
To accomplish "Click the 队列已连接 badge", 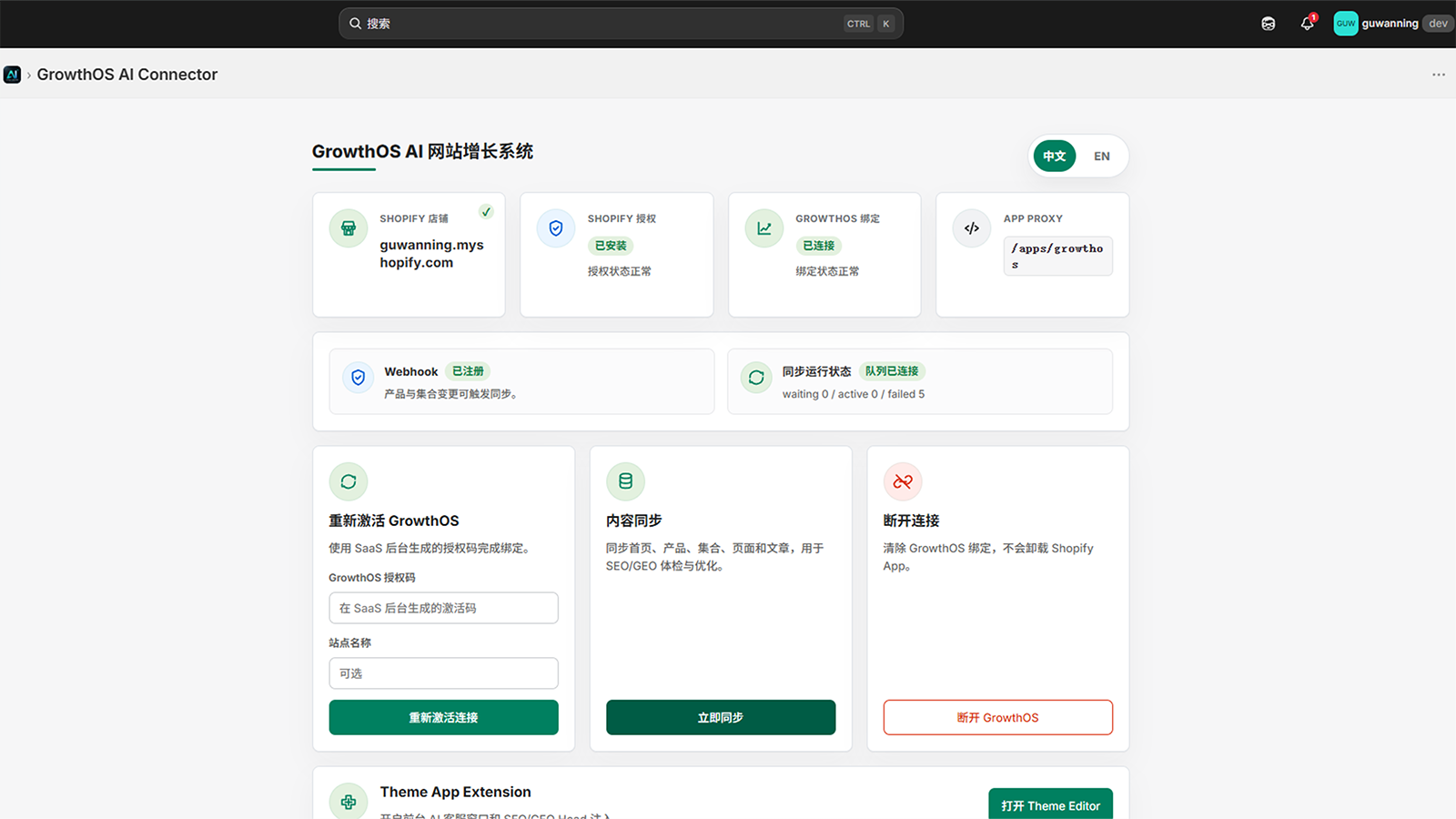I will pos(892,371).
